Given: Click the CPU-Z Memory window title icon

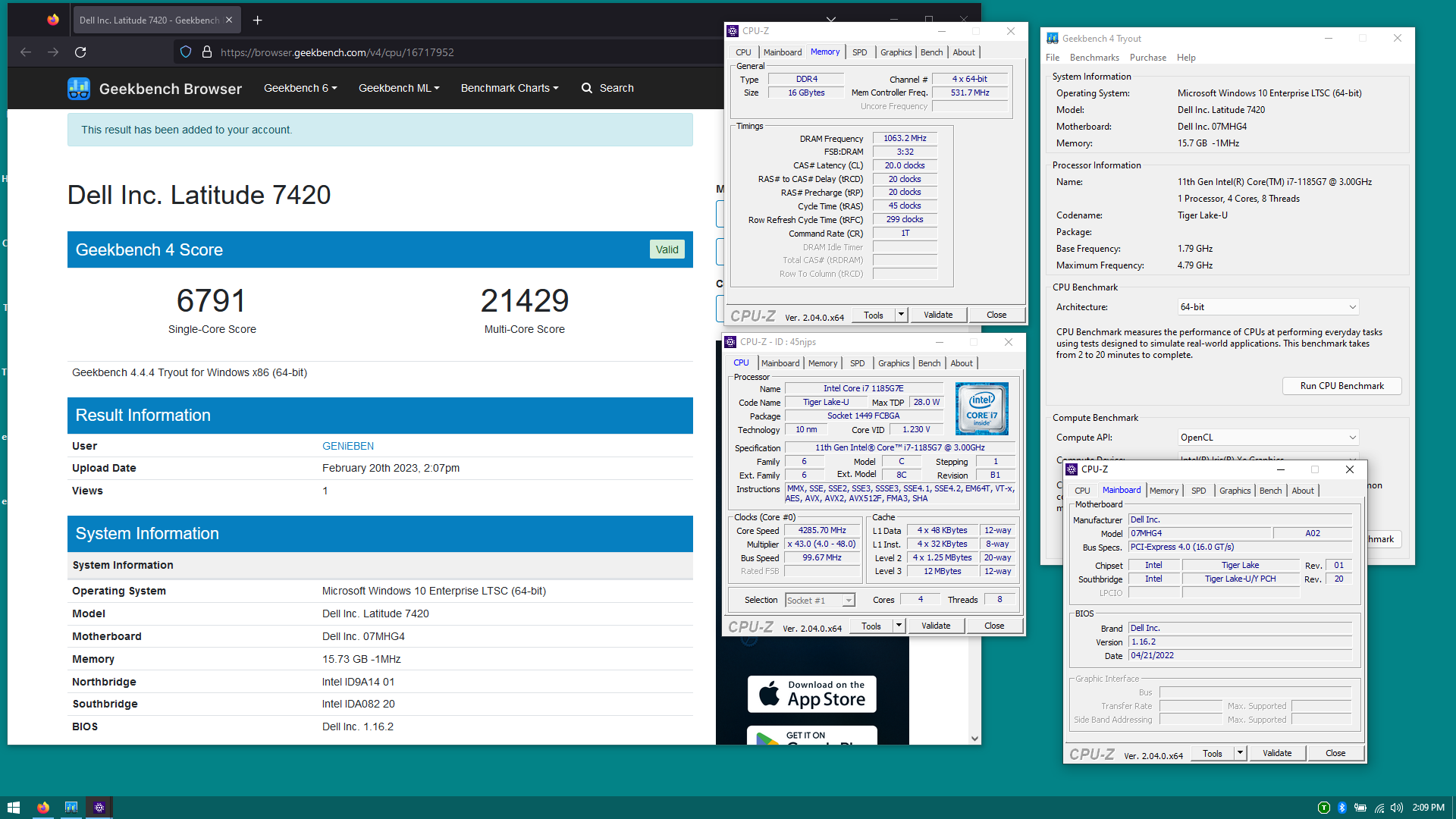Looking at the screenshot, I should pyautogui.click(x=733, y=31).
